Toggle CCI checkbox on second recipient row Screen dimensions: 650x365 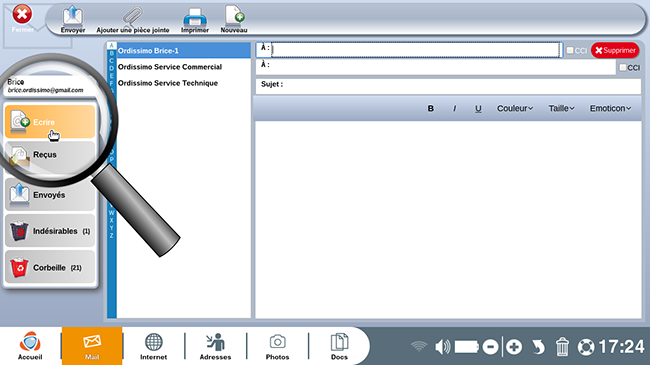(623, 67)
